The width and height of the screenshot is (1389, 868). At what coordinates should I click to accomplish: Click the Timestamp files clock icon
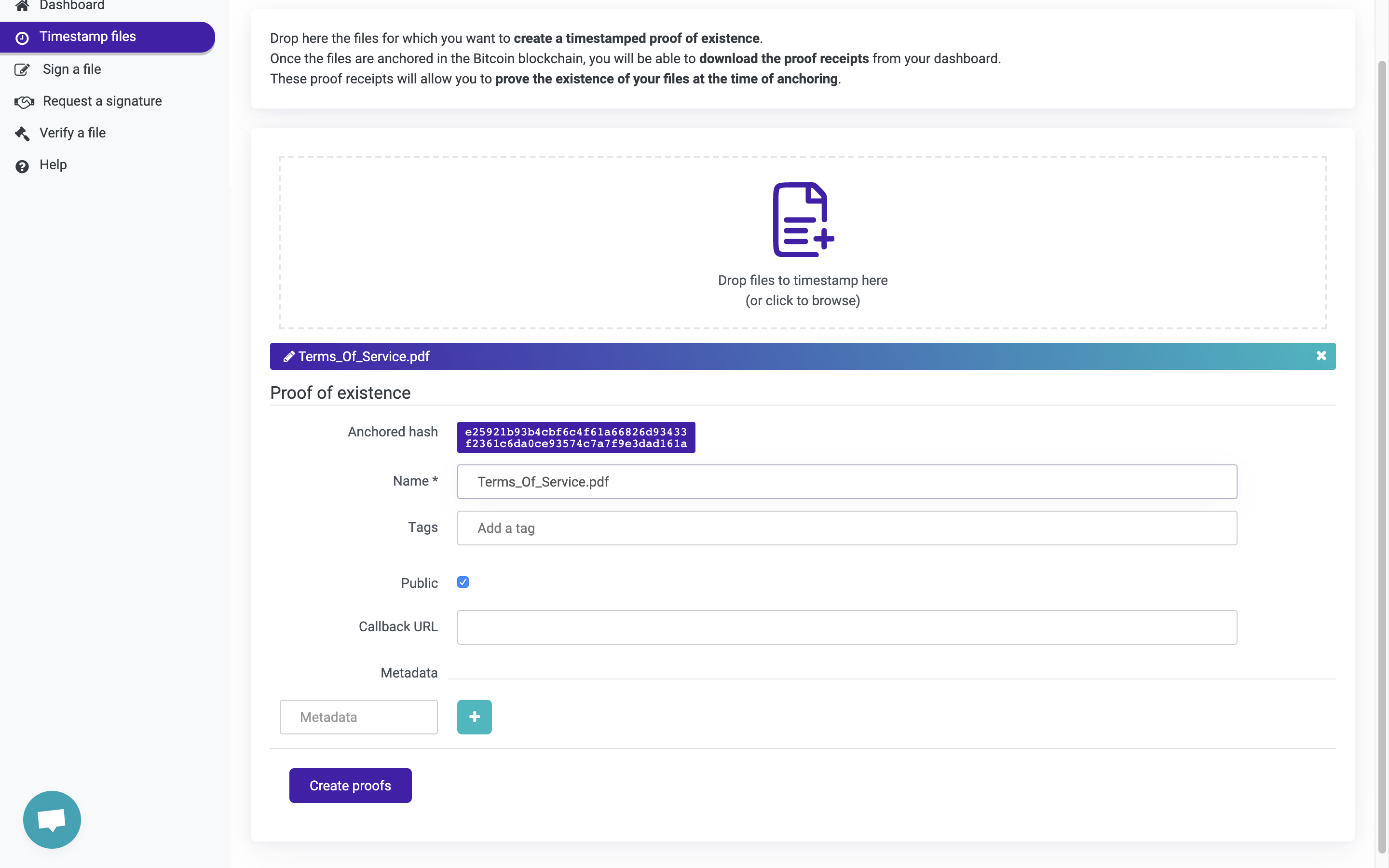click(22, 38)
